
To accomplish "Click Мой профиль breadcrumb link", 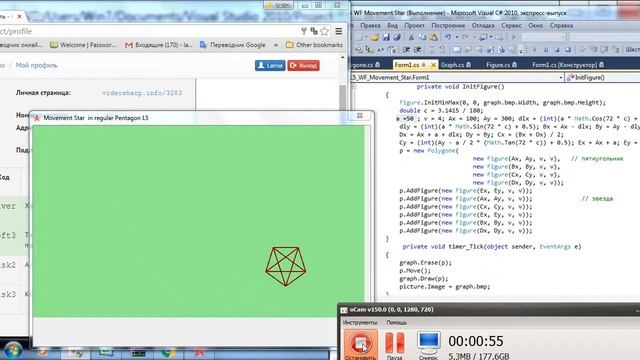I will pyautogui.click(x=37, y=65).
